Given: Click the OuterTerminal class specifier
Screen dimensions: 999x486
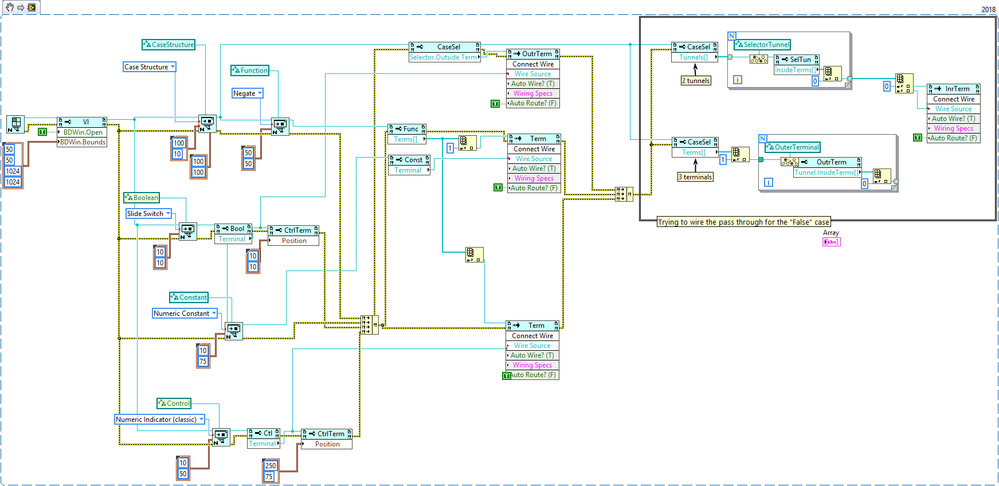Looking at the screenshot, I should click(x=793, y=147).
